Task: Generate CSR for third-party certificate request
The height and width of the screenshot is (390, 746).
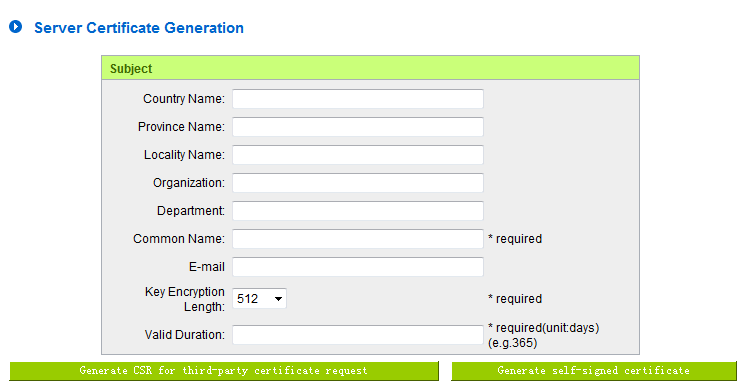Action: click(x=224, y=371)
